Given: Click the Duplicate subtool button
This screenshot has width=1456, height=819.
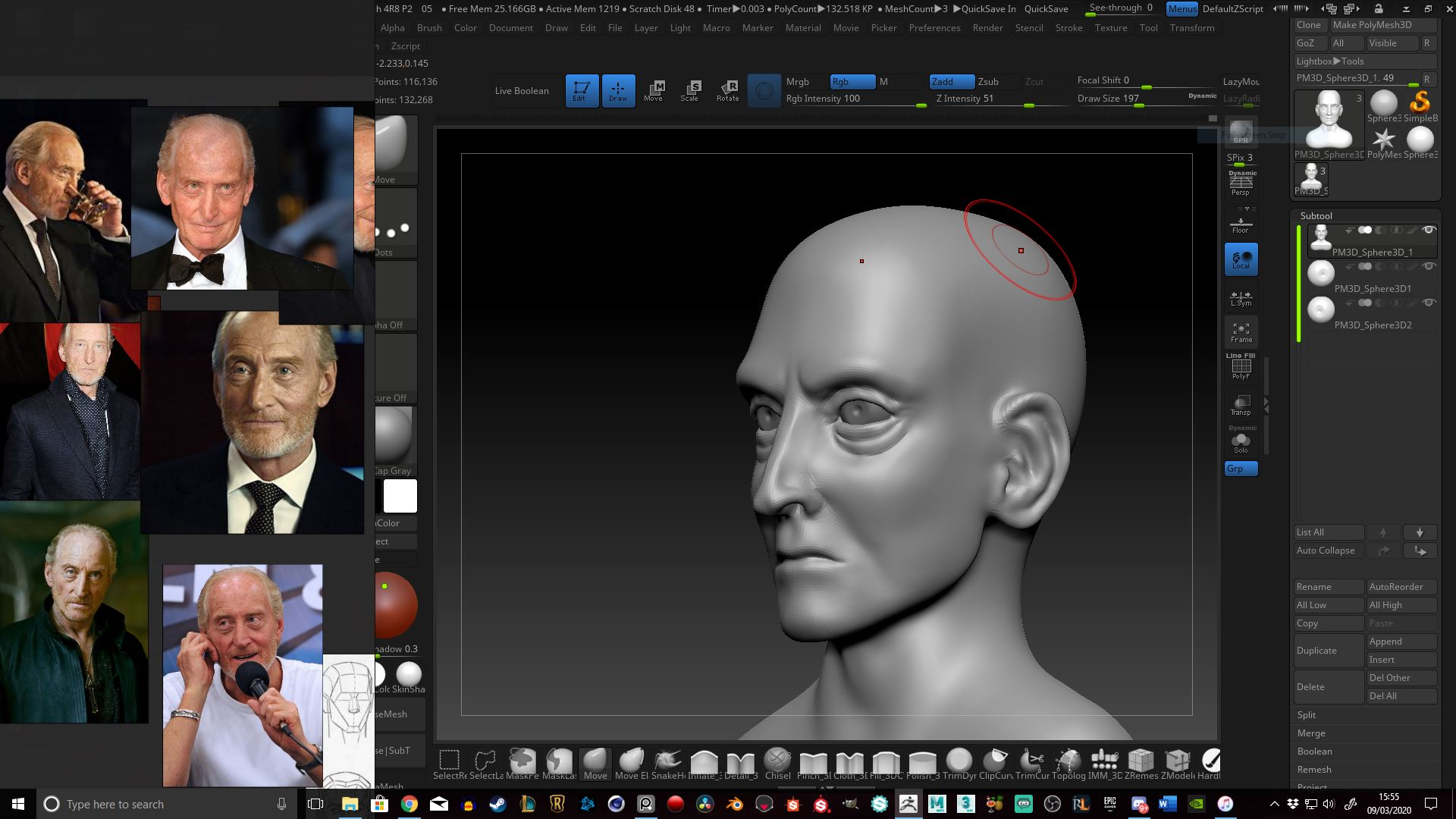Looking at the screenshot, I should [x=1328, y=651].
